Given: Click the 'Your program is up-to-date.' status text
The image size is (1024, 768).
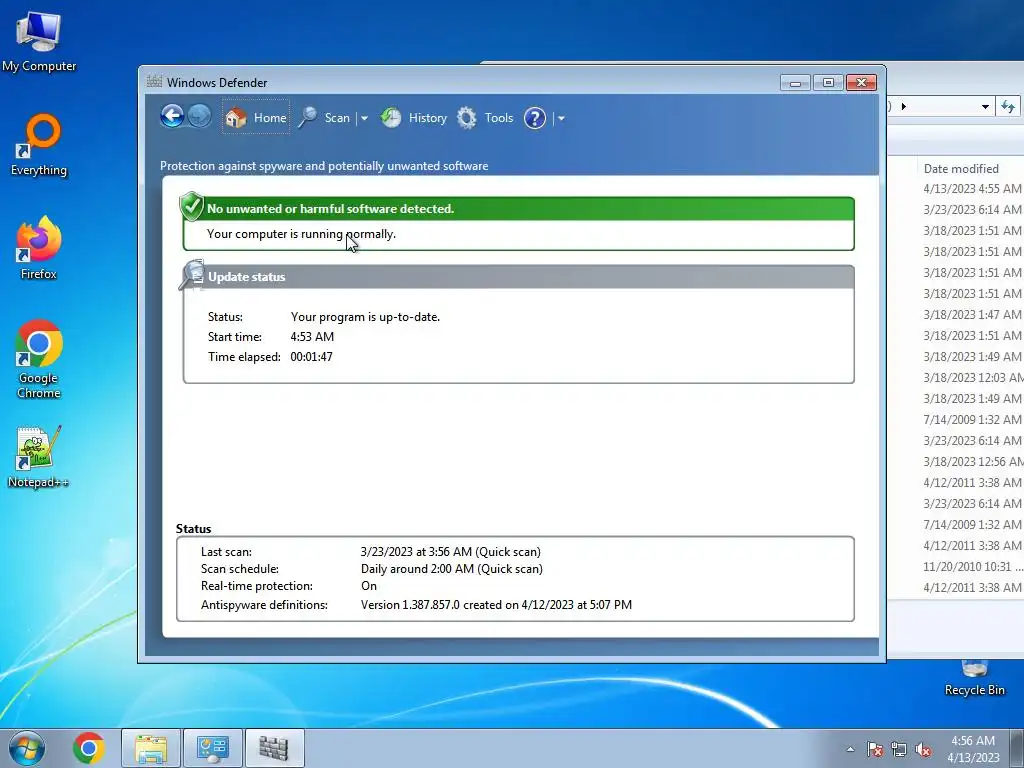Looking at the screenshot, I should pyautogui.click(x=365, y=317).
